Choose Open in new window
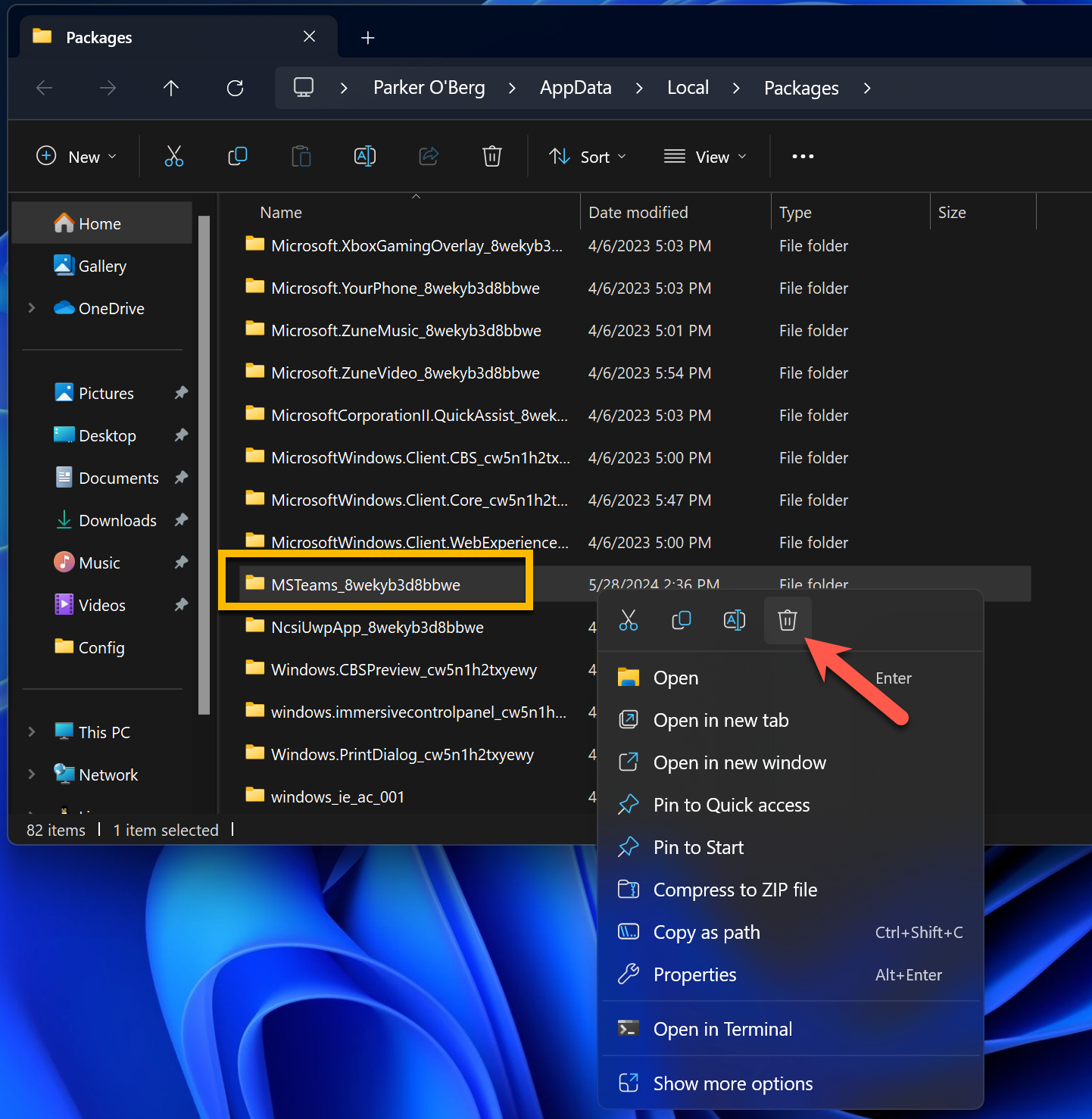 coord(791,762)
